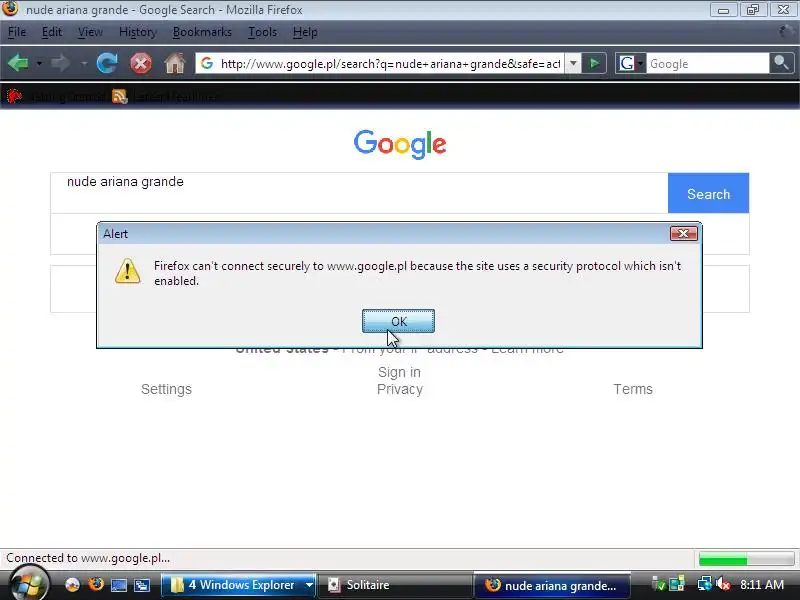This screenshot has height=600, width=800.
Task: Go to the Home page icon
Action: [175, 63]
